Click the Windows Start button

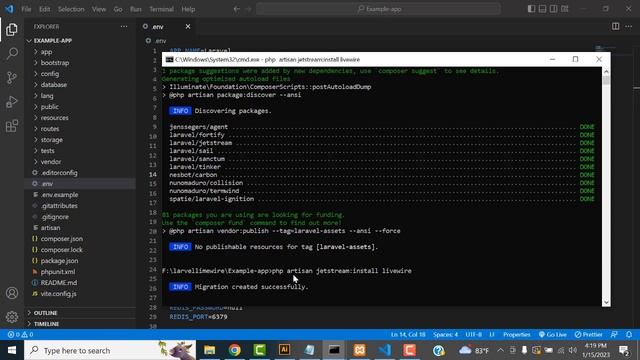[12, 350]
